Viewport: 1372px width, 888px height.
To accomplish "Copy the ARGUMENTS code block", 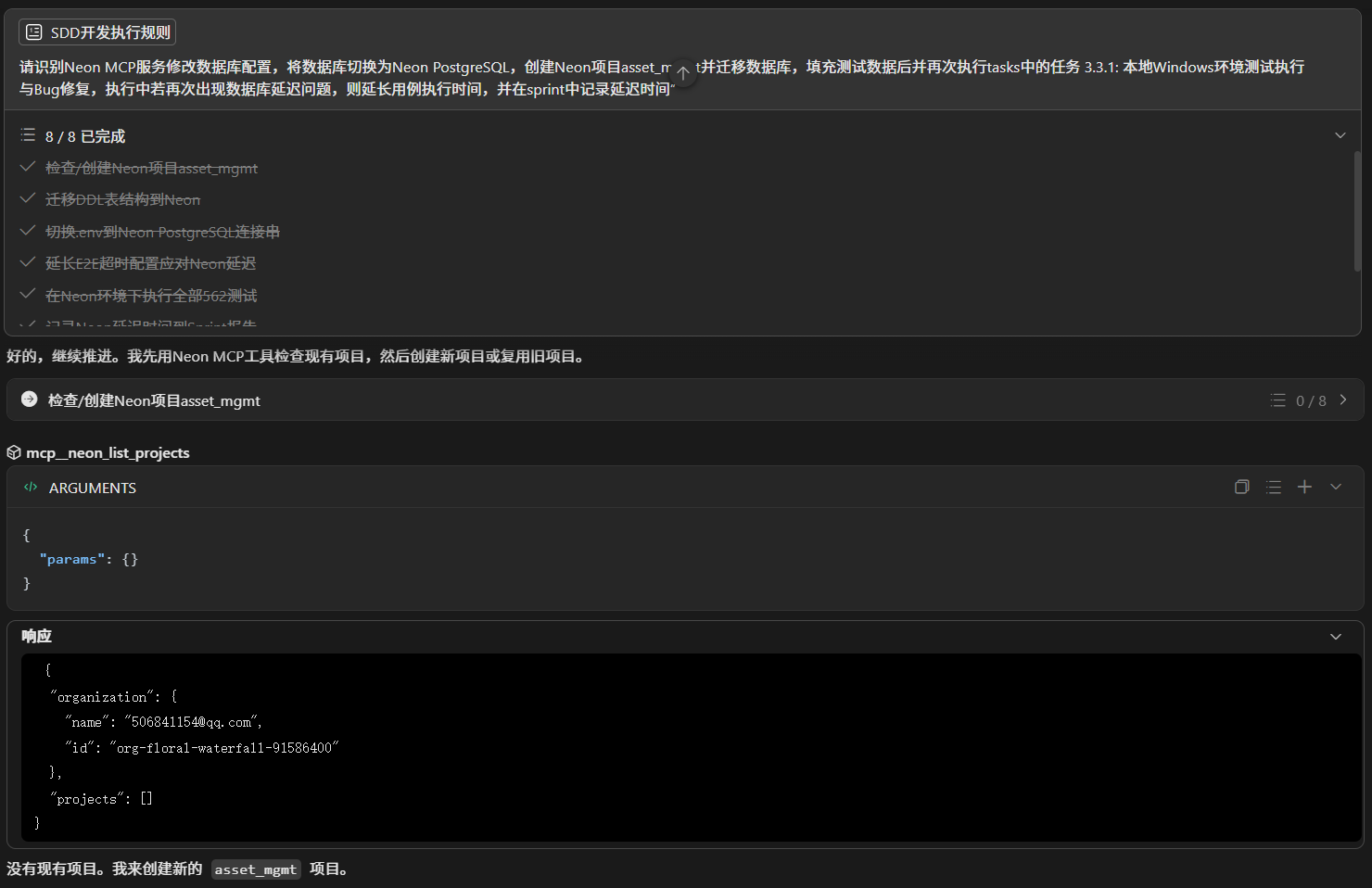I will coord(1242,487).
